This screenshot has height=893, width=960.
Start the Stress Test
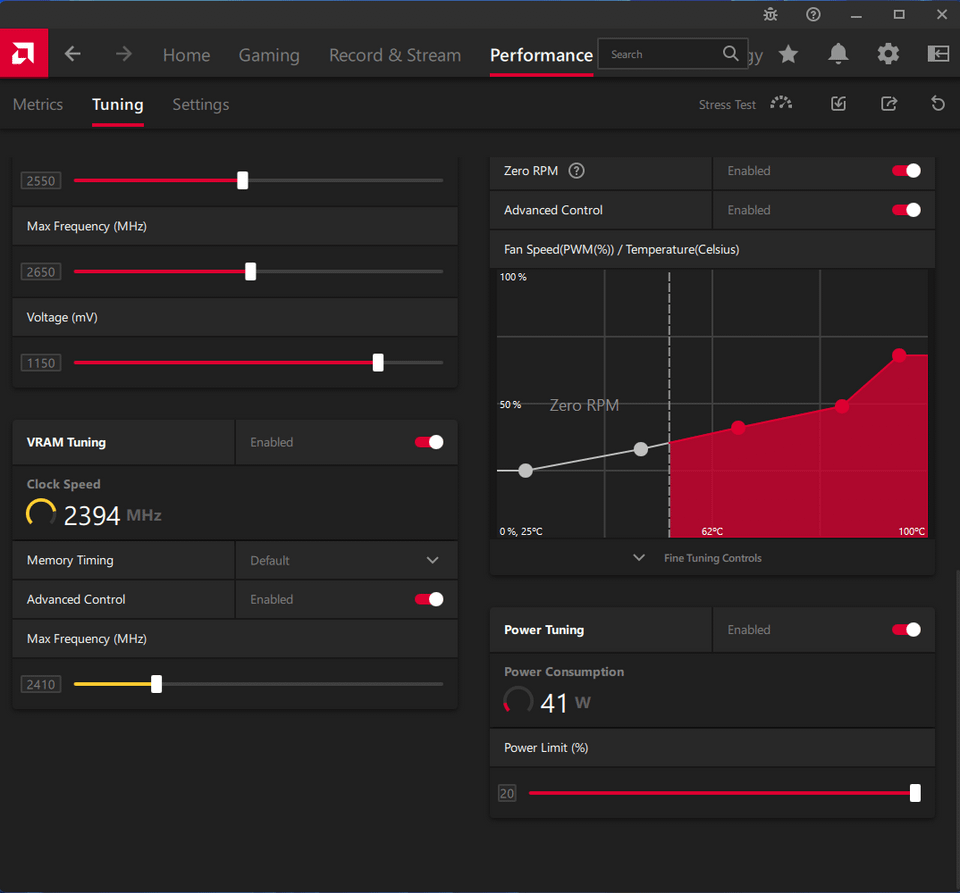pyautogui.click(x=746, y=105)
